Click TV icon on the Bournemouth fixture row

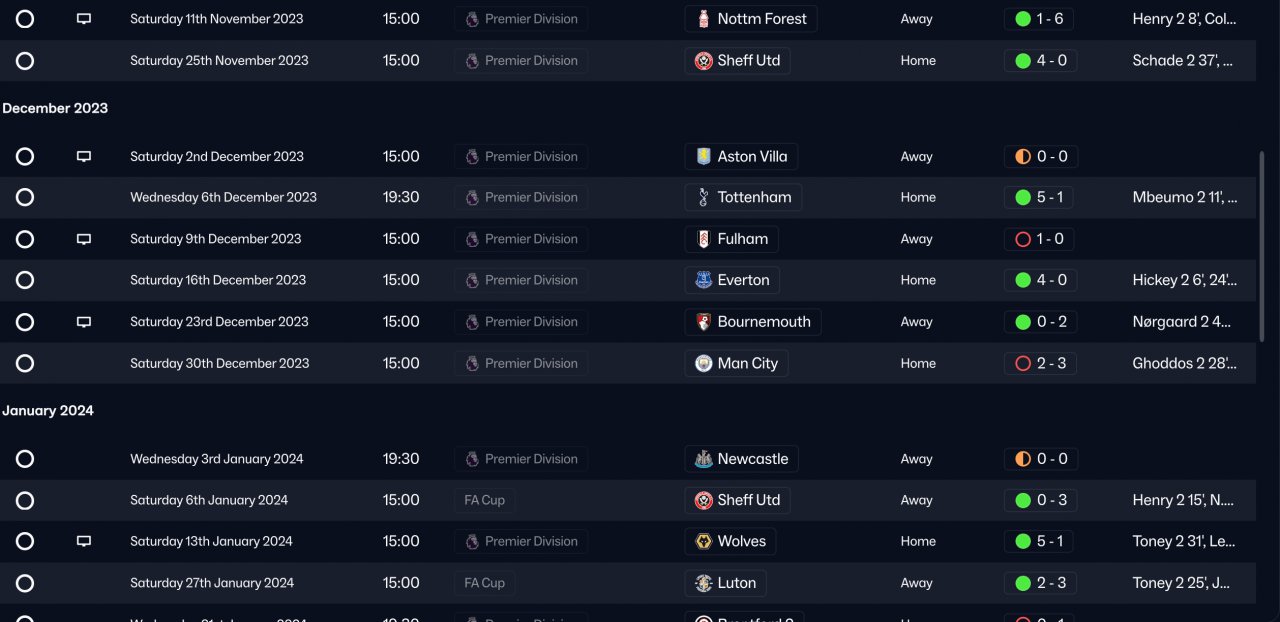[84, 322]
